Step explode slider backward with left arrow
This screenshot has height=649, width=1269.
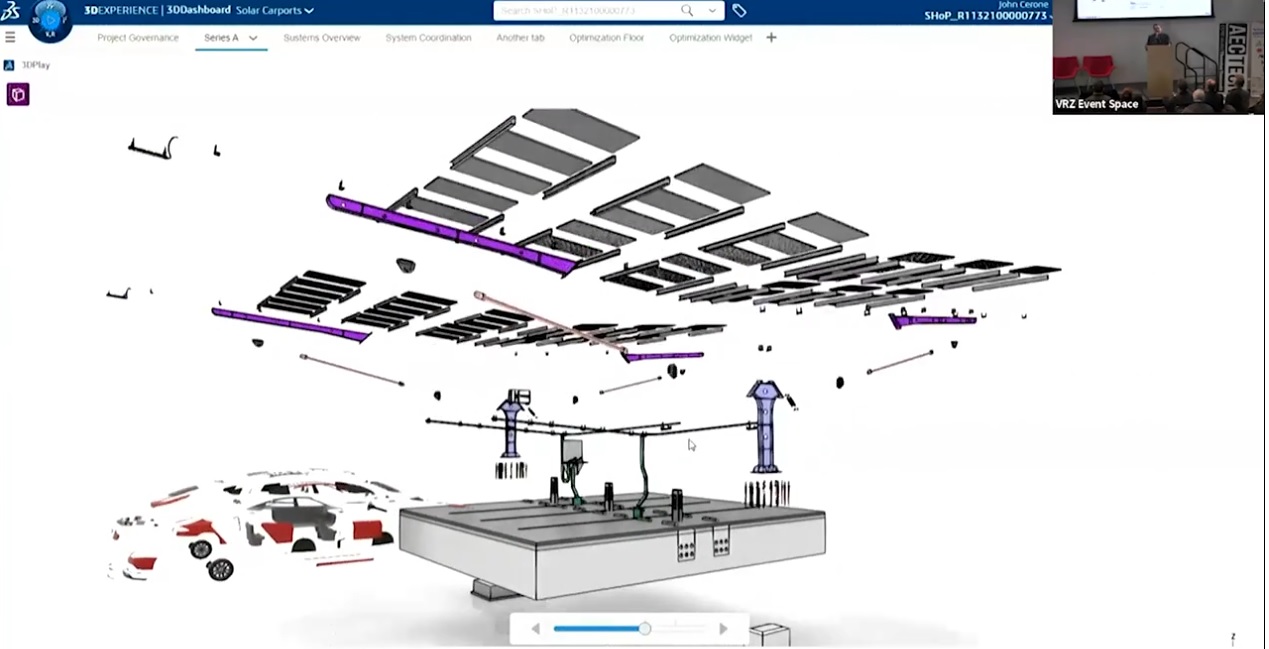coord(536,629)
